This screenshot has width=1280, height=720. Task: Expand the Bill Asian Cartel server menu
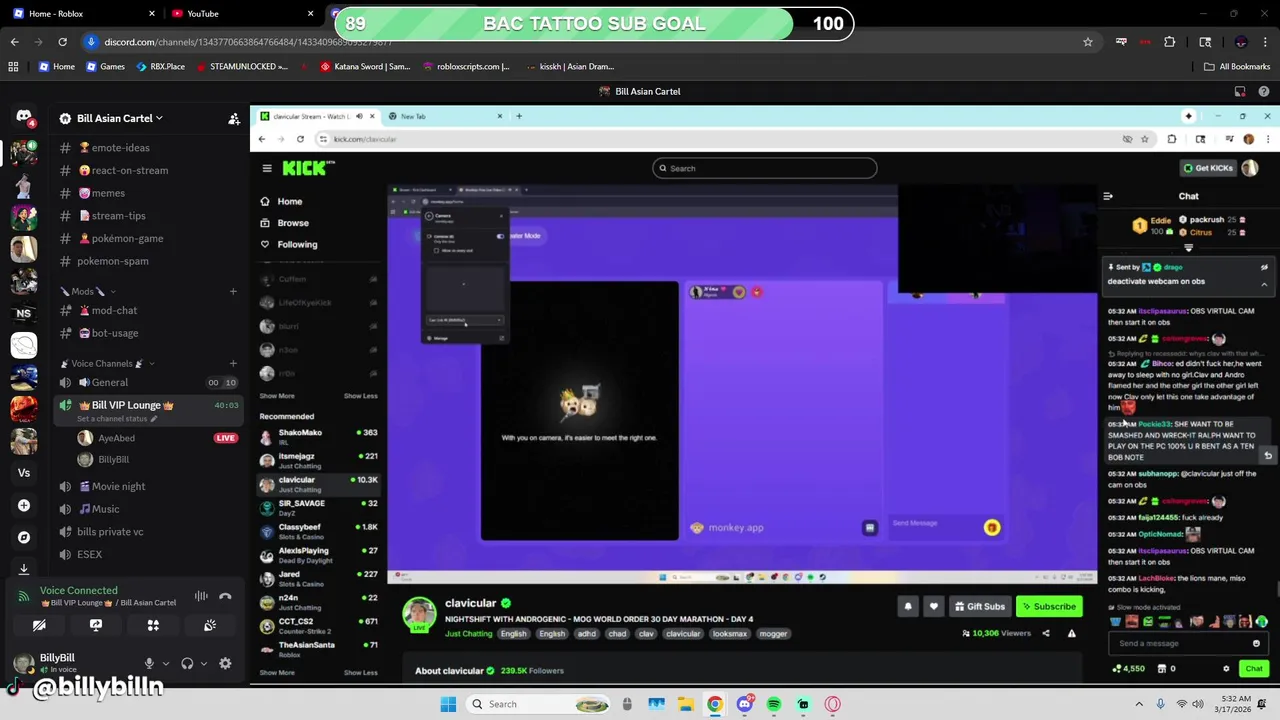(x=120, y=118)
